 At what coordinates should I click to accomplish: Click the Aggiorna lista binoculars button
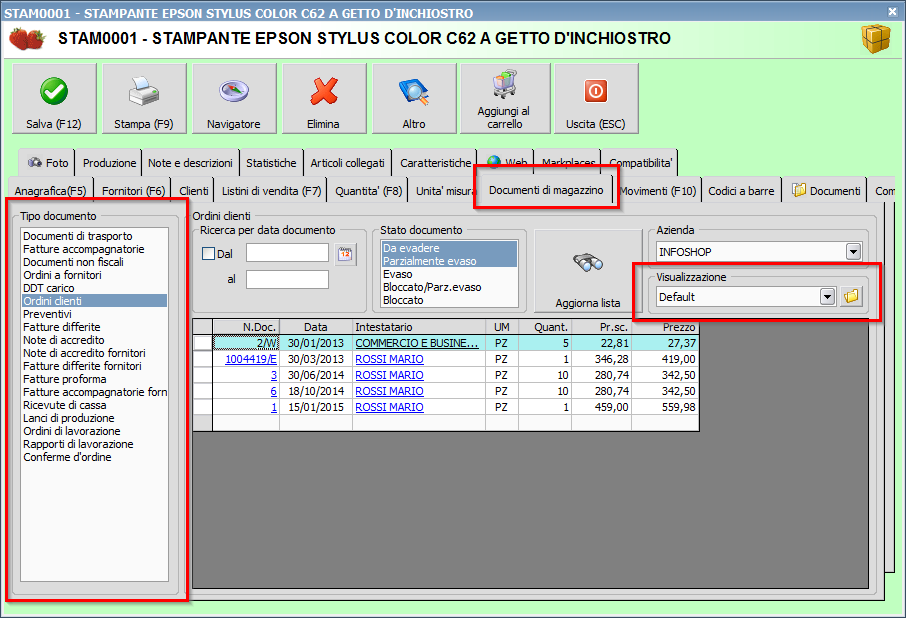click(x=588, y=271)
